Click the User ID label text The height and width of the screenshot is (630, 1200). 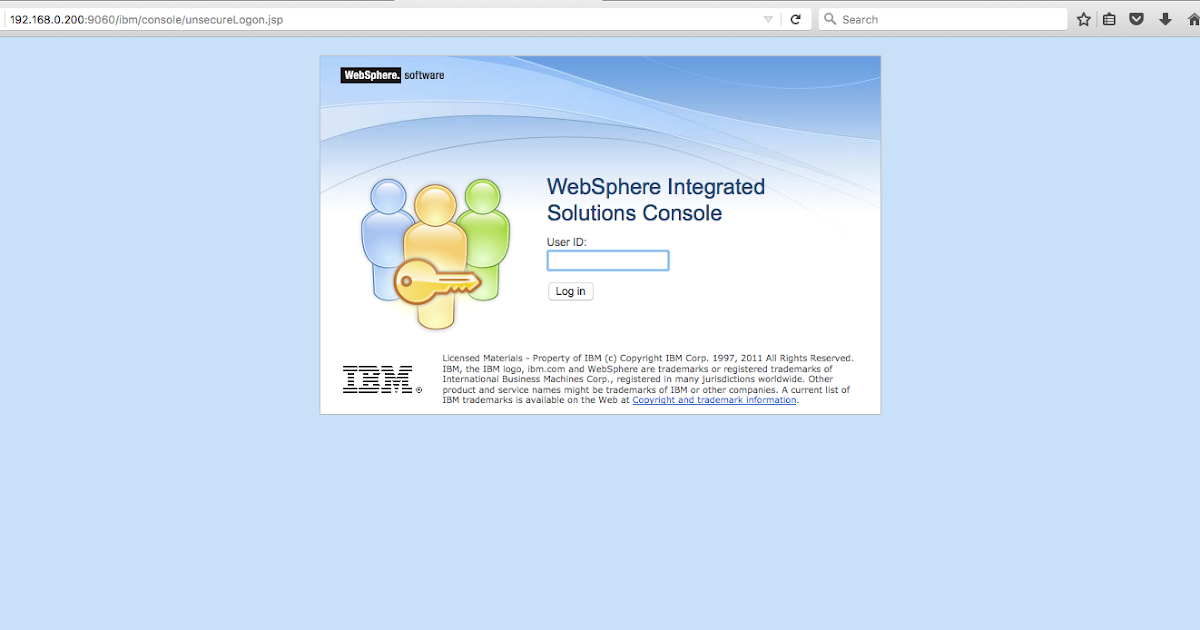(x=566, y=241)
